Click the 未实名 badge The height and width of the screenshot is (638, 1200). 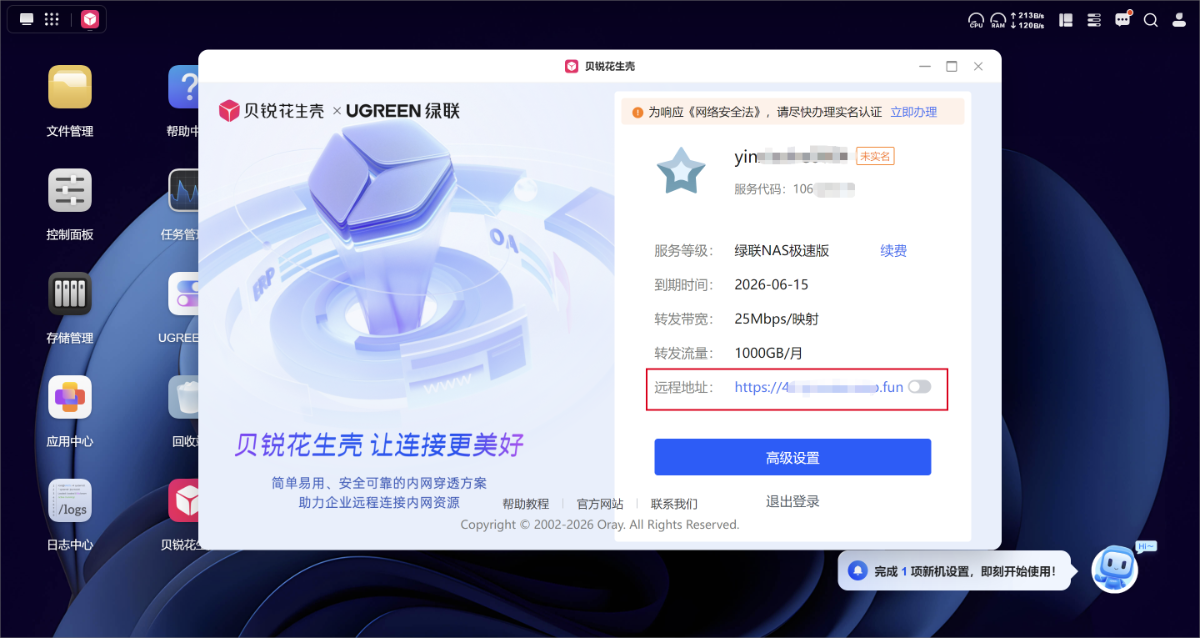click(875, 156)
